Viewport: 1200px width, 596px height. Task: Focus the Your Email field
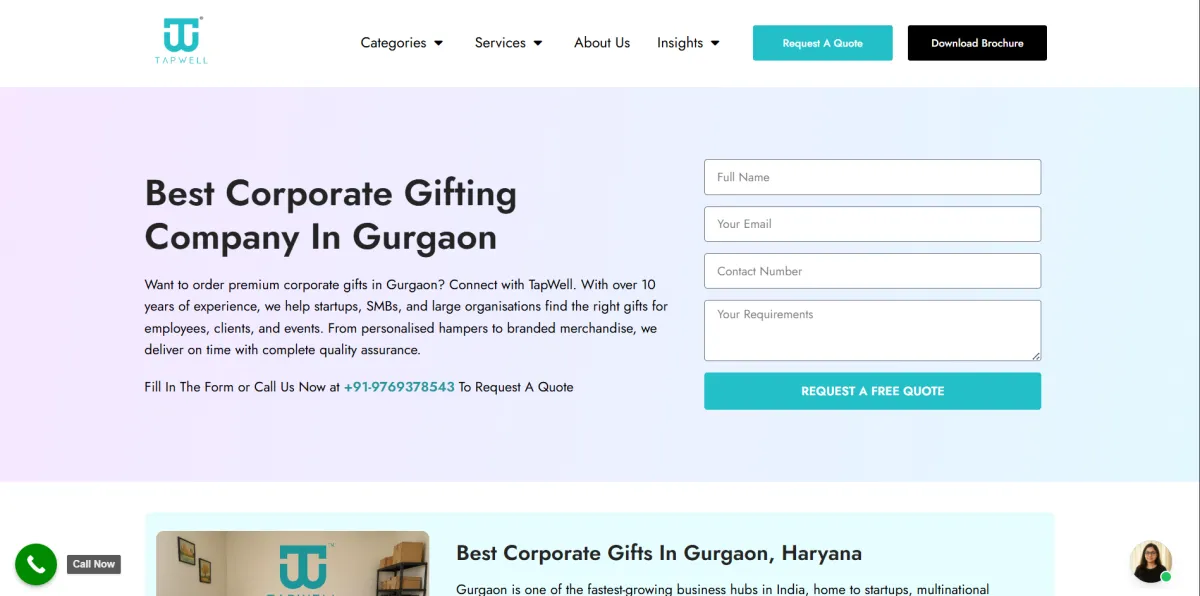872,224
